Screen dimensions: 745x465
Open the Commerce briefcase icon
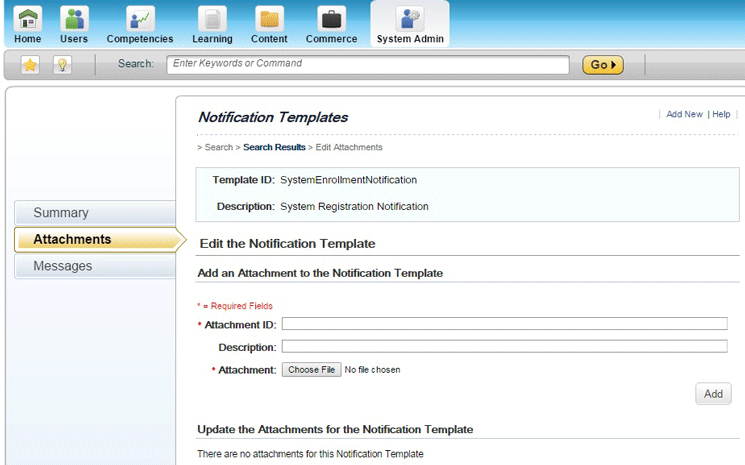tap(331, 19)
